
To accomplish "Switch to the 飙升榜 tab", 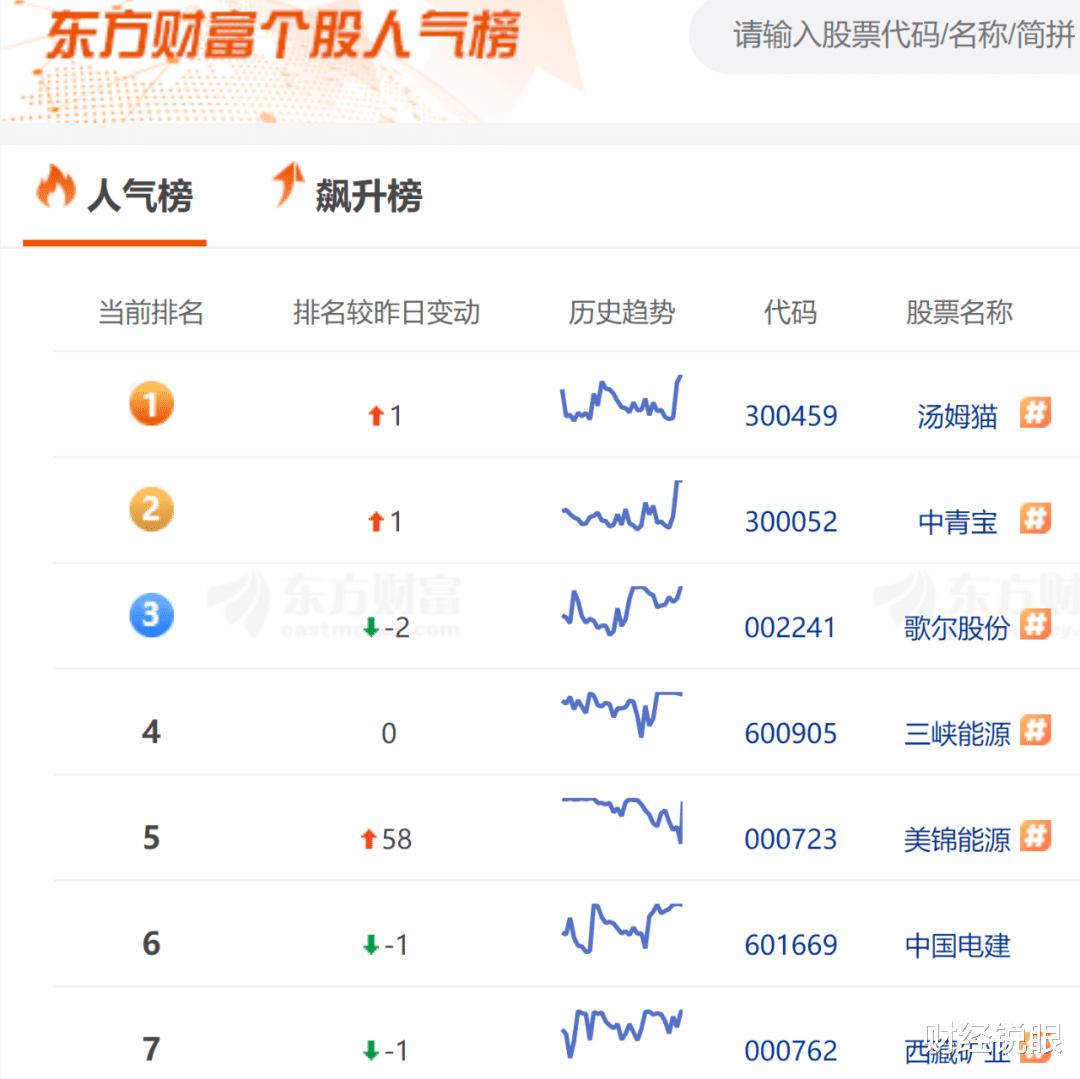I will 348,196.
